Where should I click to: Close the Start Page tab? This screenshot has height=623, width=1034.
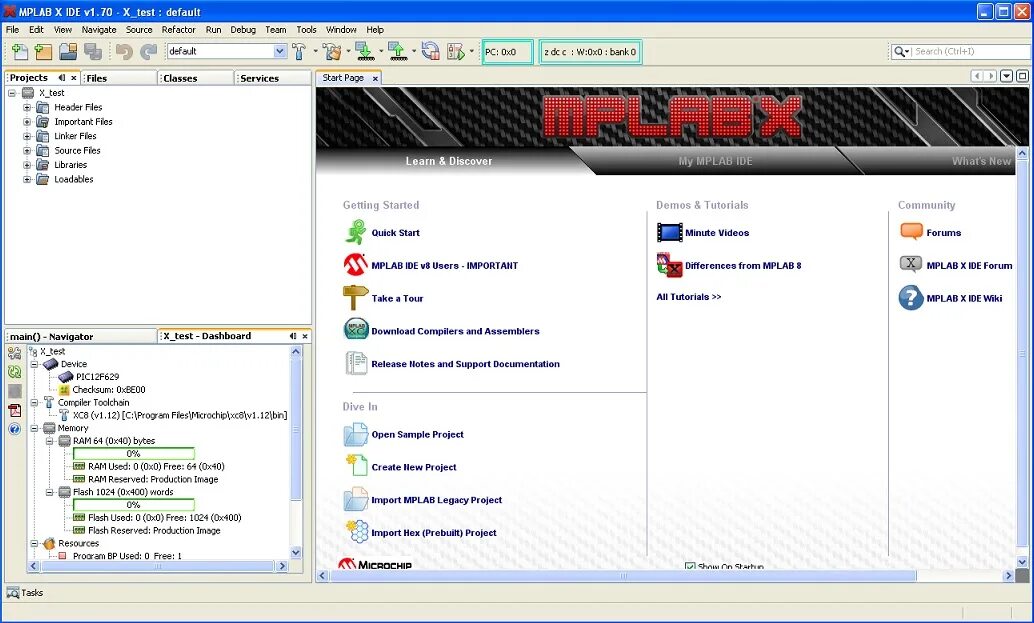point(375,78)
